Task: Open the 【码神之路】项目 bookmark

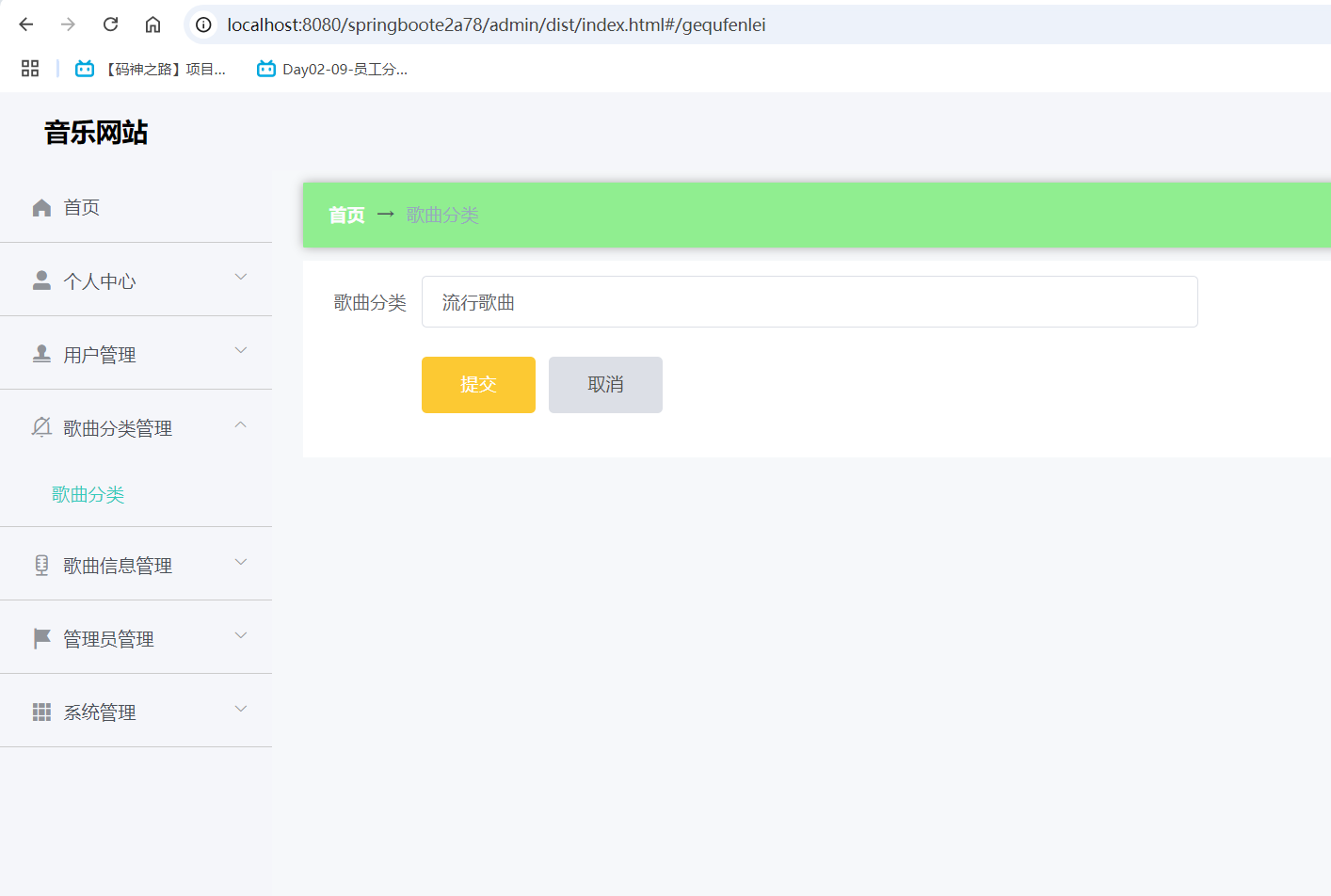Action: tap(151, 69)
